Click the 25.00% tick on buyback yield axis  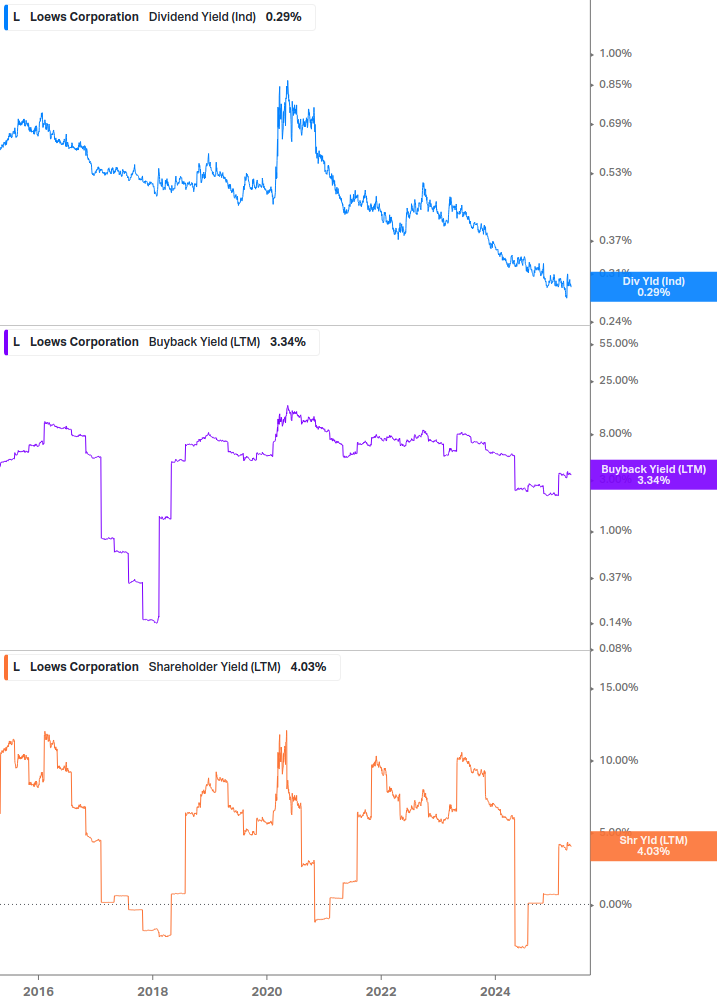pos(618,381)
